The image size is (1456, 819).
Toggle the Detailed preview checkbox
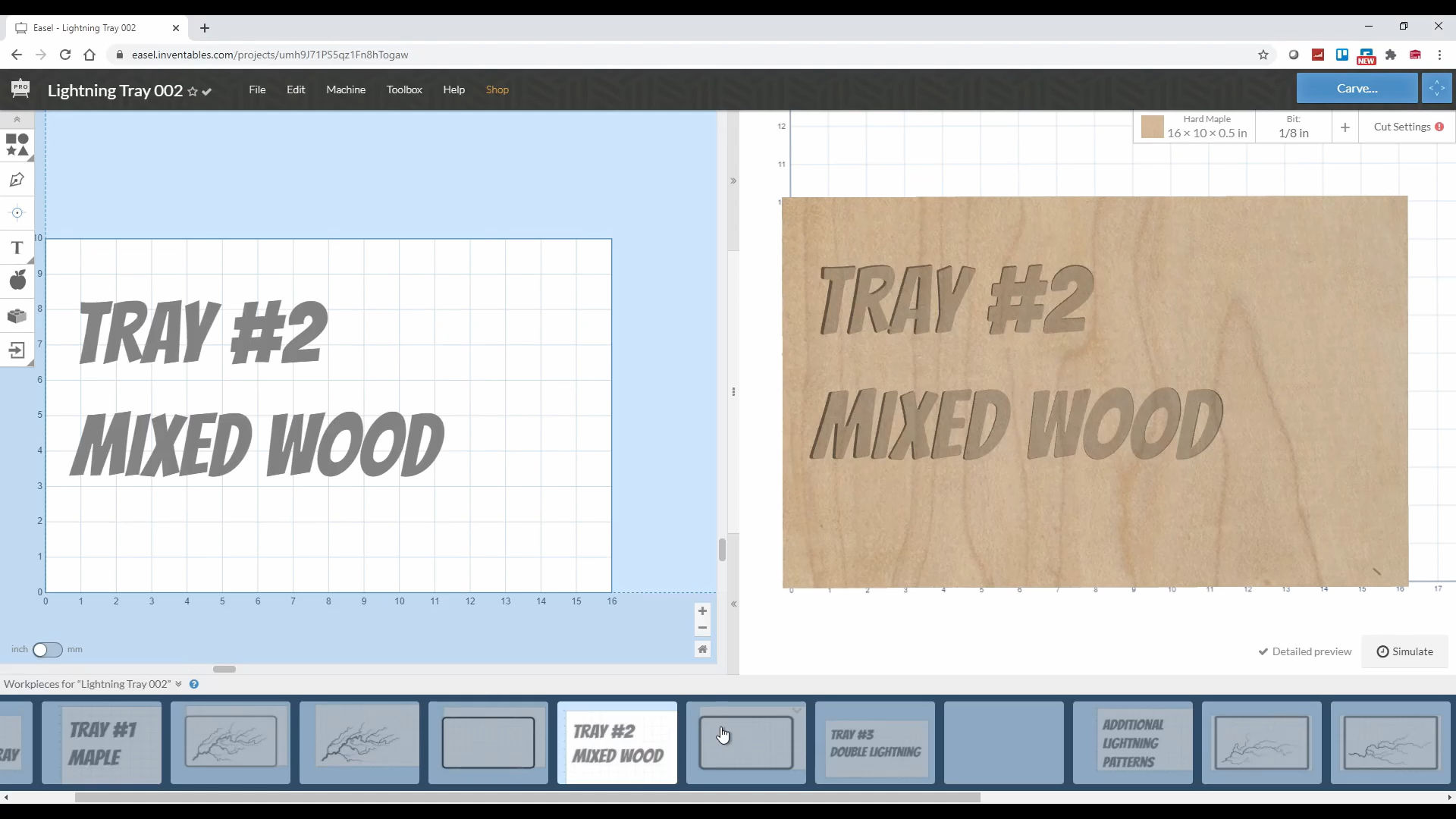coord(1304,651)
